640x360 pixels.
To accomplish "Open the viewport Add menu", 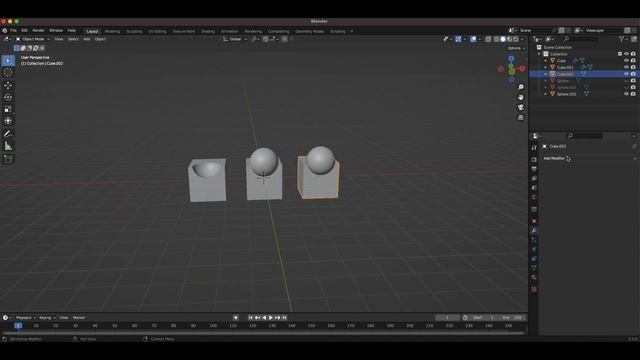I will pos(87,39).
